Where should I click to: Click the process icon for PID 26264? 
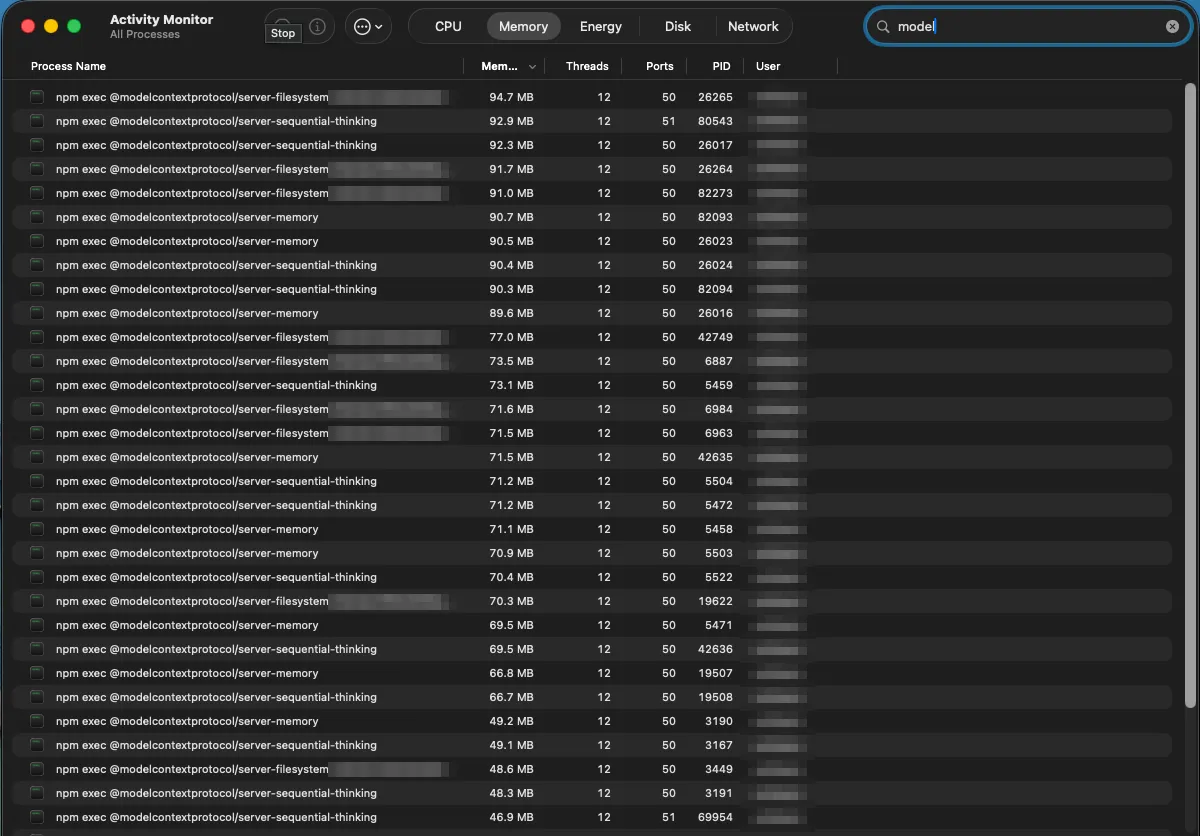pyautogui.click(x=37, y=169)
